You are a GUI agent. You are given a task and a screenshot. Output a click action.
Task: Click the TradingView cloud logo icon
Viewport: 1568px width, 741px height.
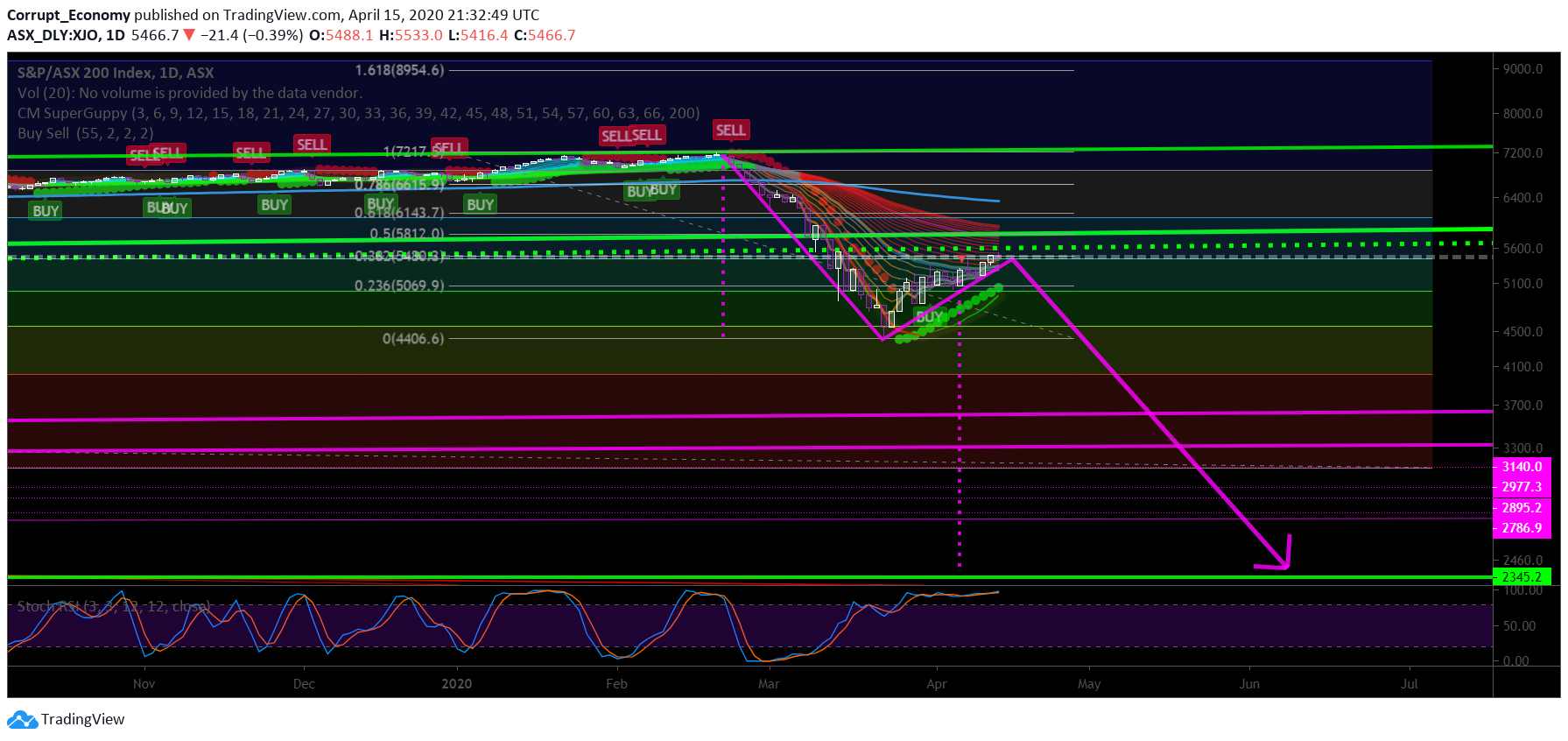22,720
